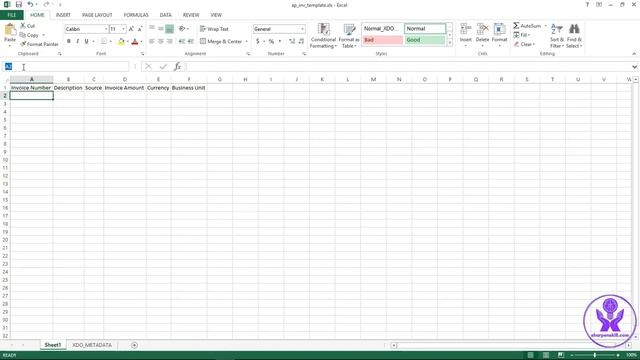640x360 pixels.
Task: Click the Save icon in quick access toolbar
Action: tap(19, 4)
